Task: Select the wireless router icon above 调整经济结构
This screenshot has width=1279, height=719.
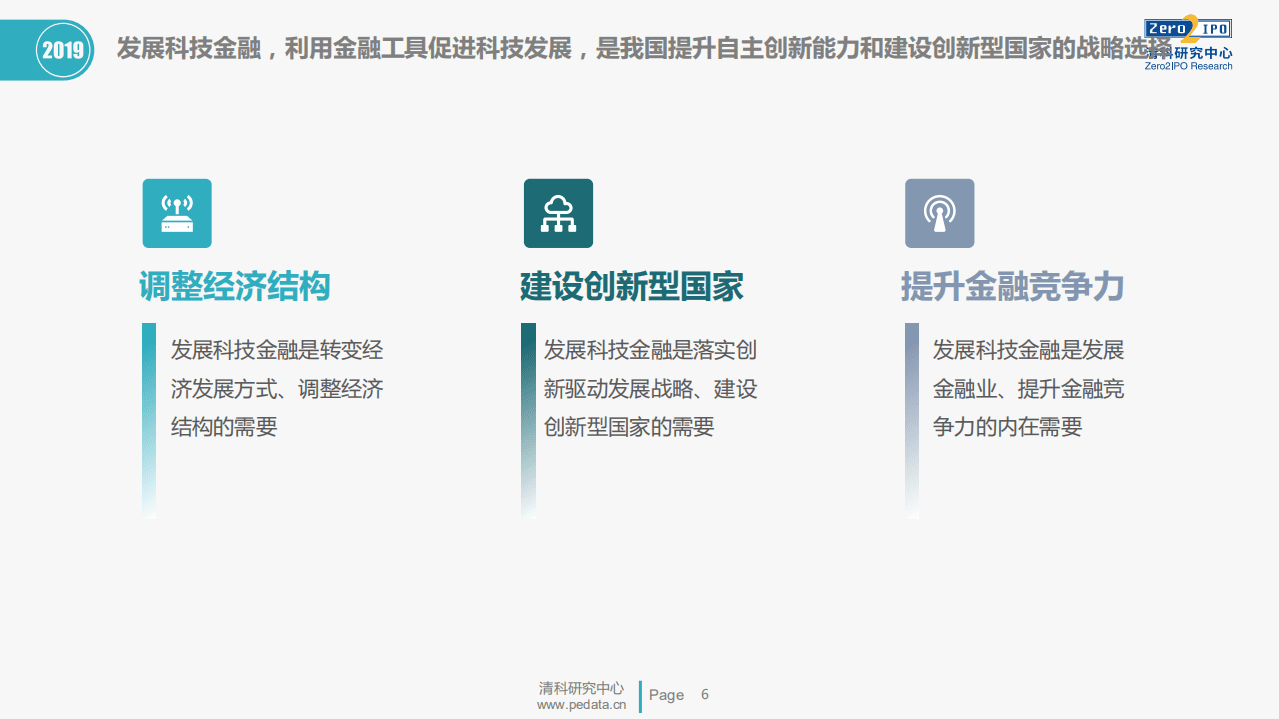Action: (x=176, y=212)
